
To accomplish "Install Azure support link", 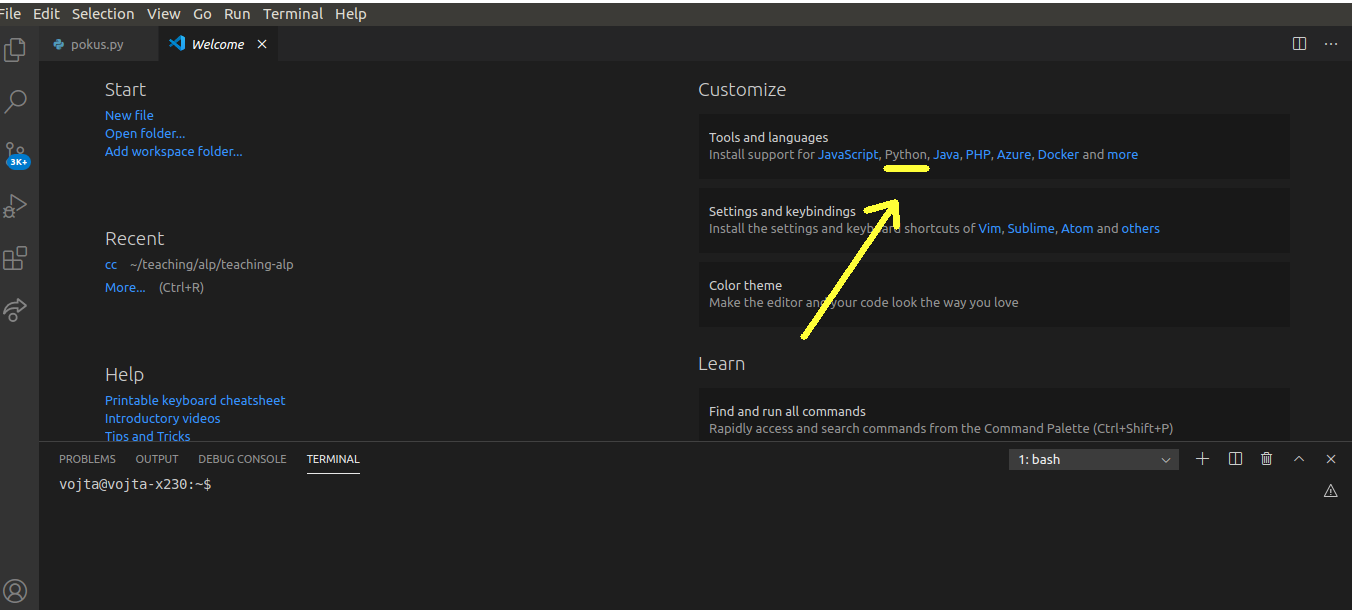I will coord(1014,155).
